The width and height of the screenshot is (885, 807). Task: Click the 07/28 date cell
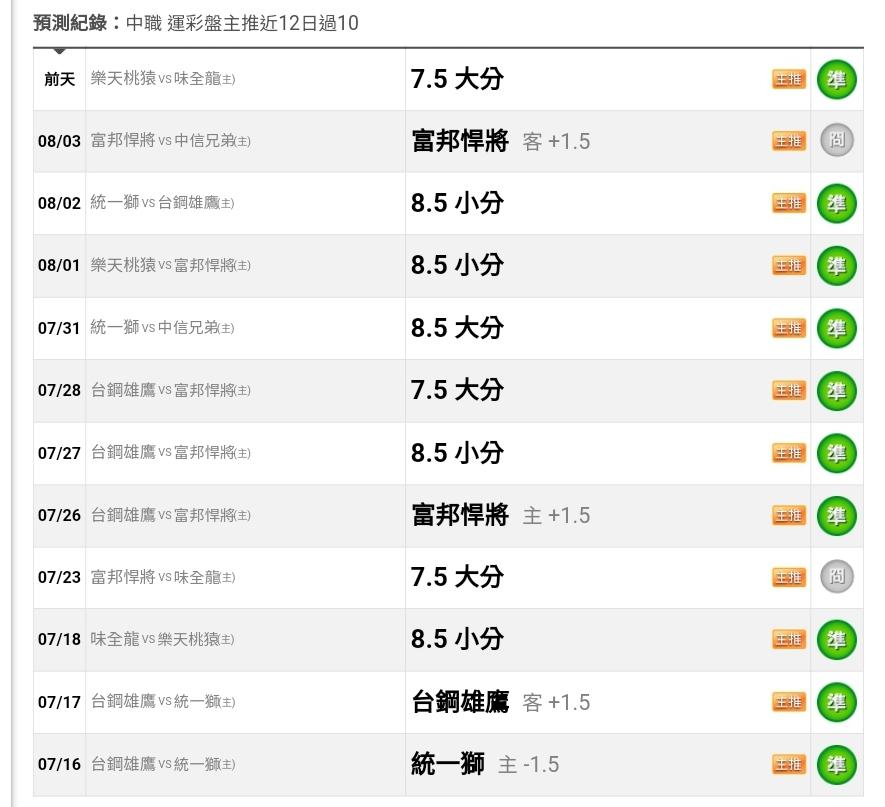tap(59, 391)
